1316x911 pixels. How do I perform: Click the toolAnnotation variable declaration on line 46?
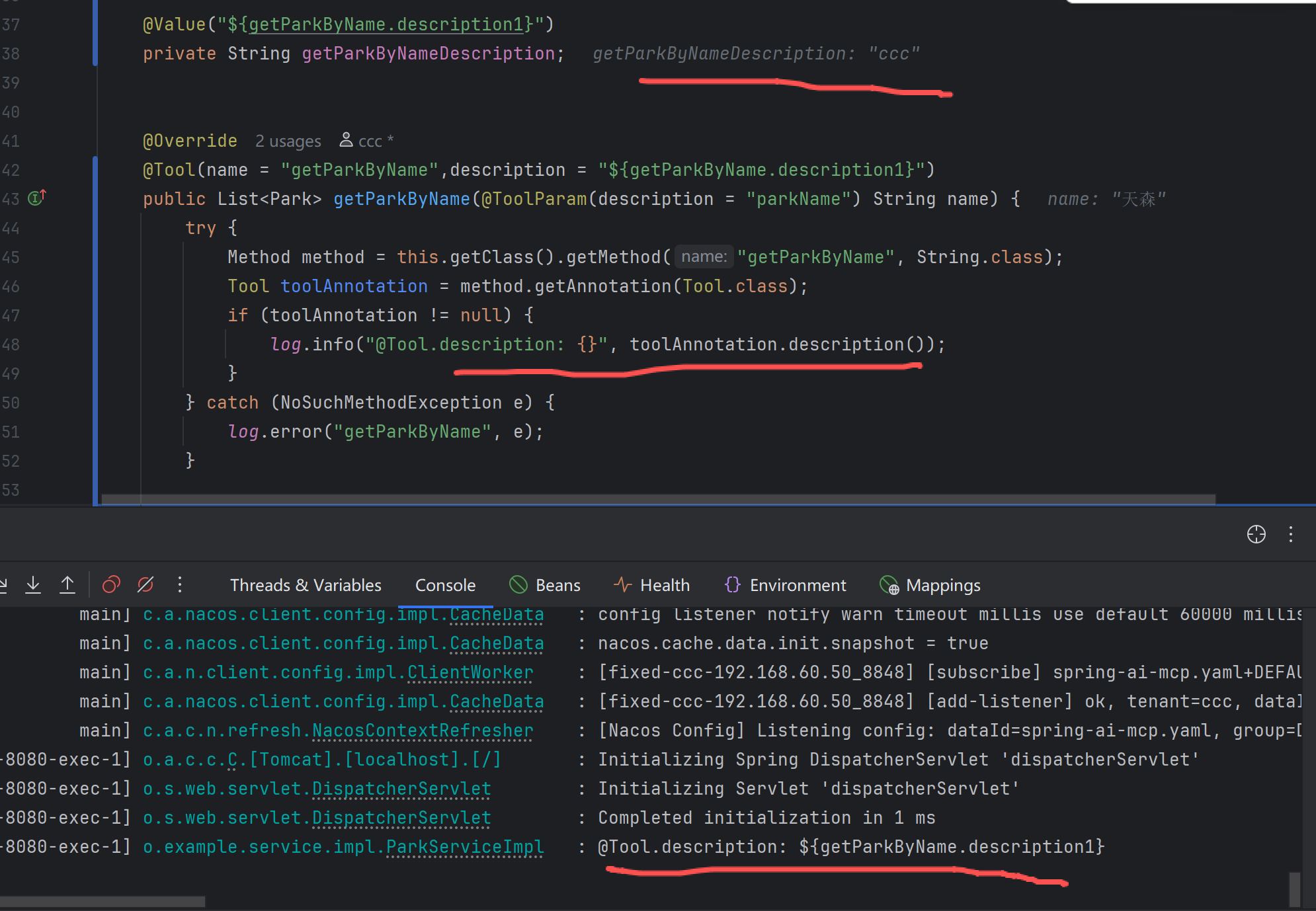point(354,286)
